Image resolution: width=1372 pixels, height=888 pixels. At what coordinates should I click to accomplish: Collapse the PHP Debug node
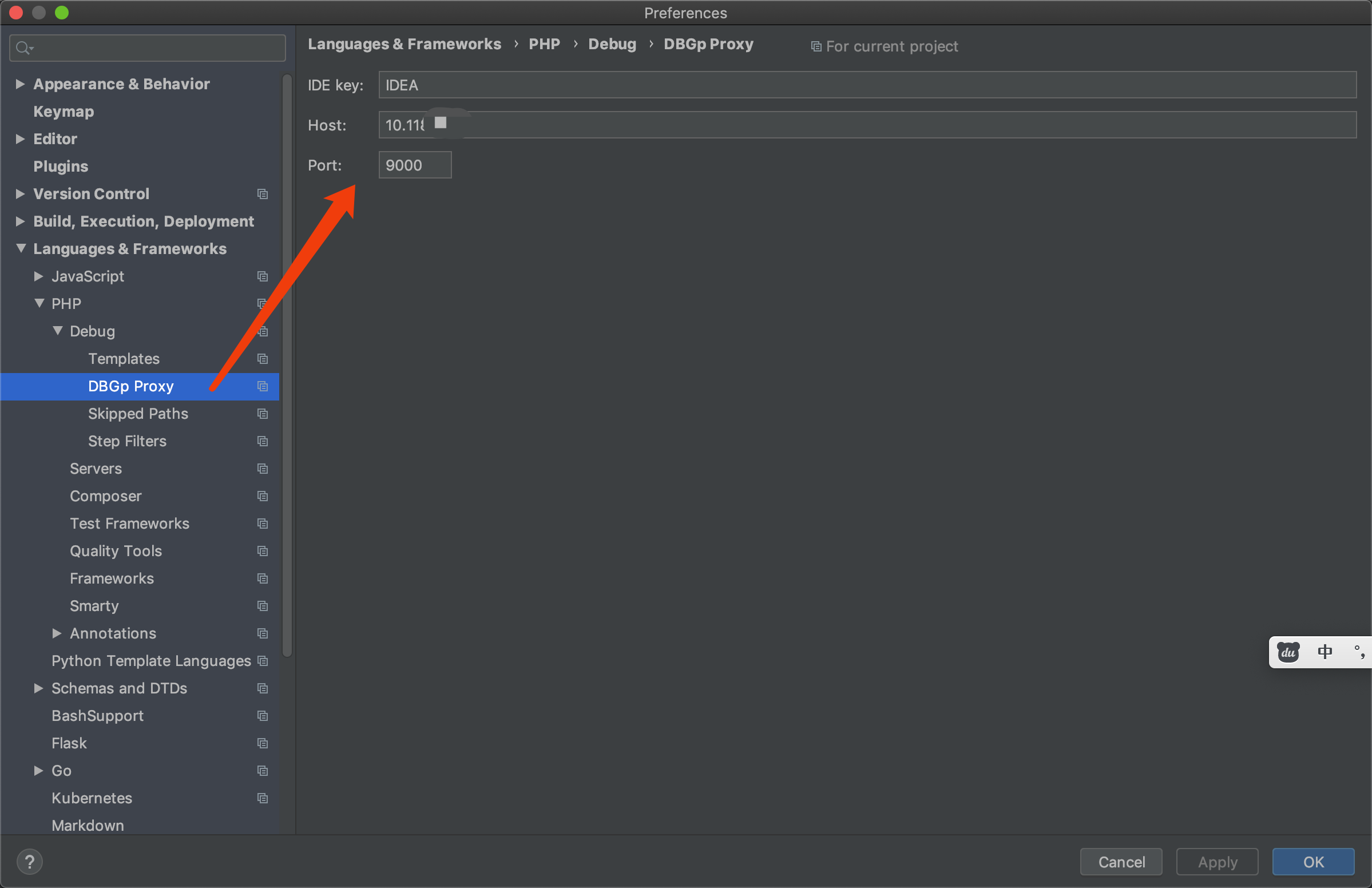point(58,331)
